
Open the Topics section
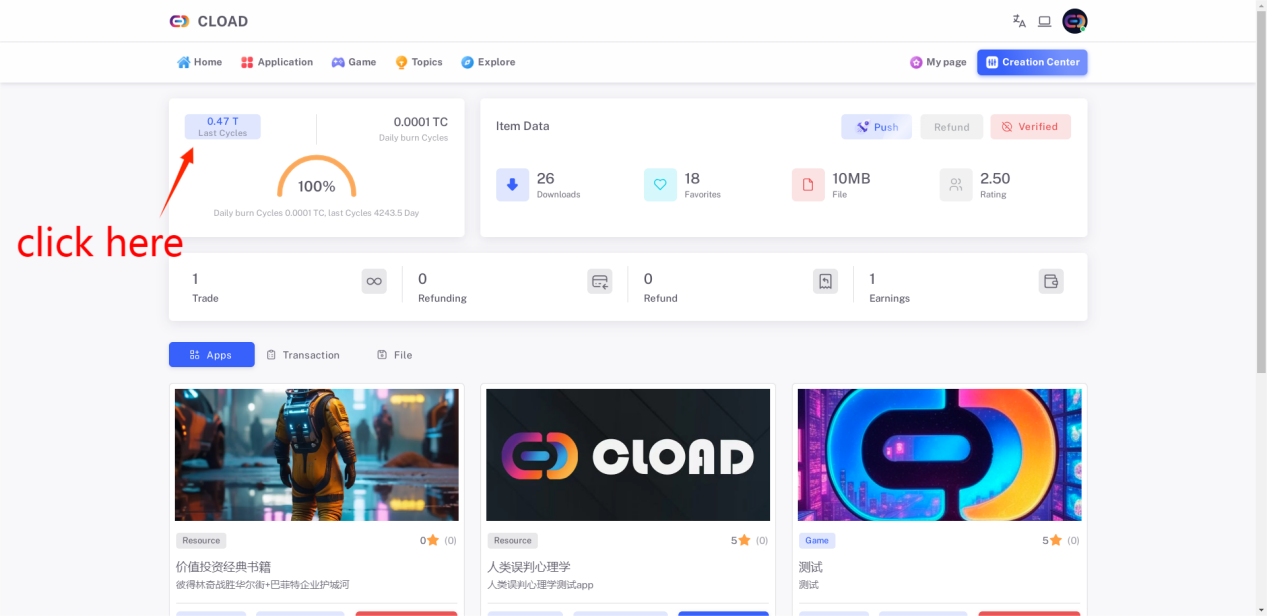419,62
